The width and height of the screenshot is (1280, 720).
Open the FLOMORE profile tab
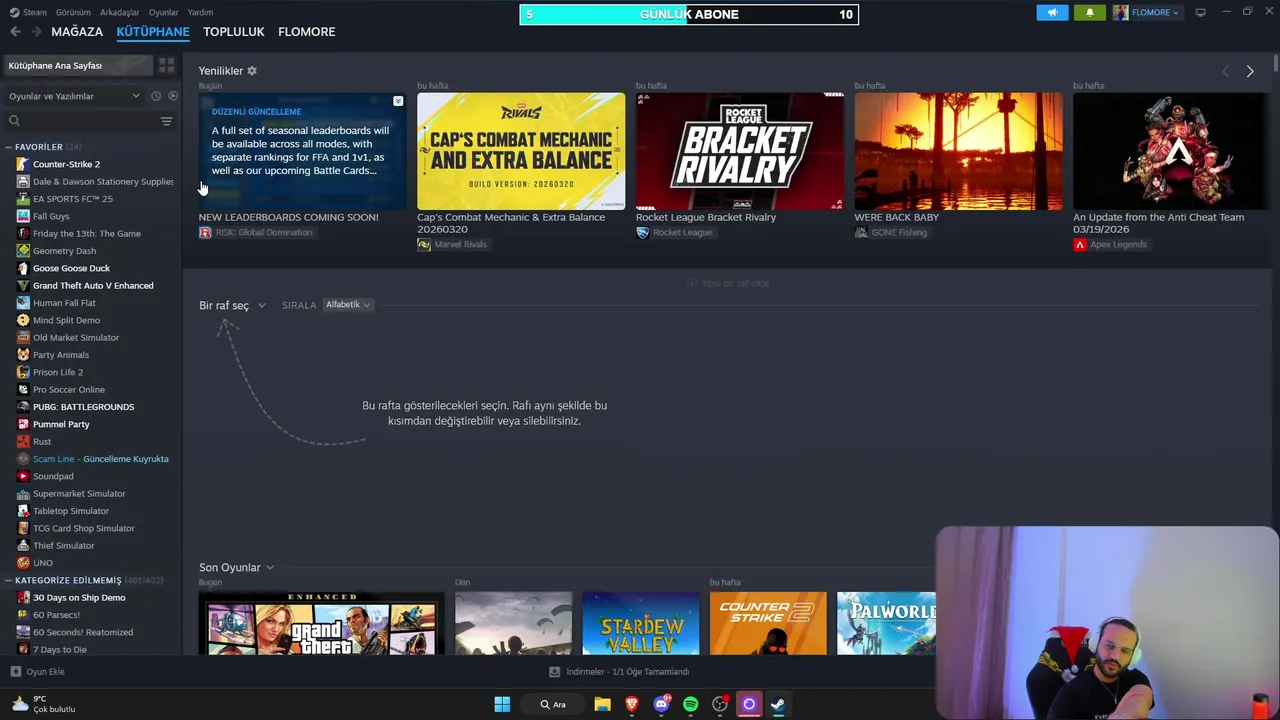click(306, 32)
